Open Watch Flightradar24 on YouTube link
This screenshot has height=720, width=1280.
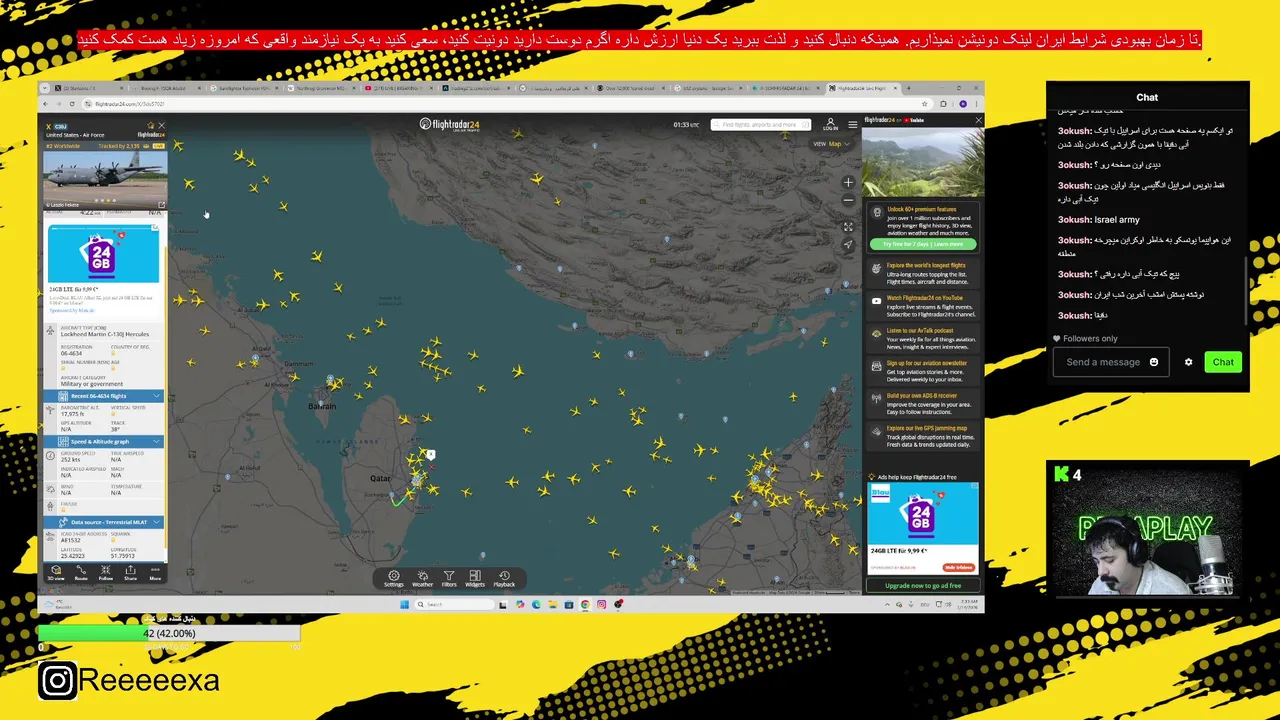pyautogui.click(x=921, y=306)
